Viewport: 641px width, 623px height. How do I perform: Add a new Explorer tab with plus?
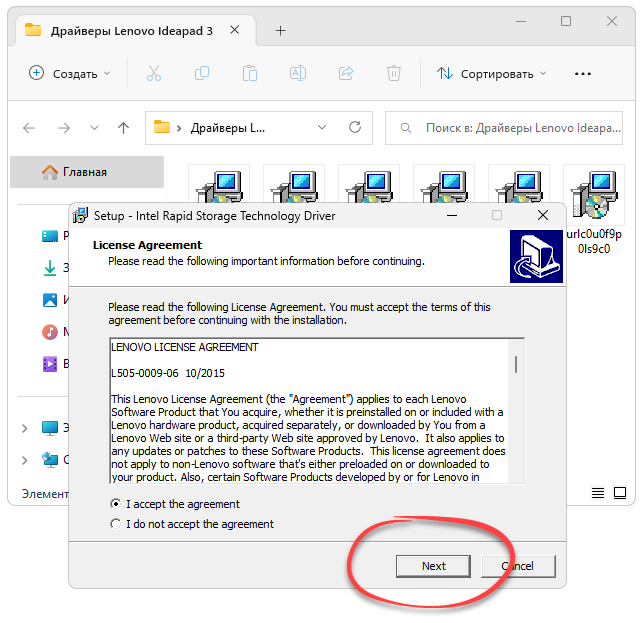coord(280,31)
